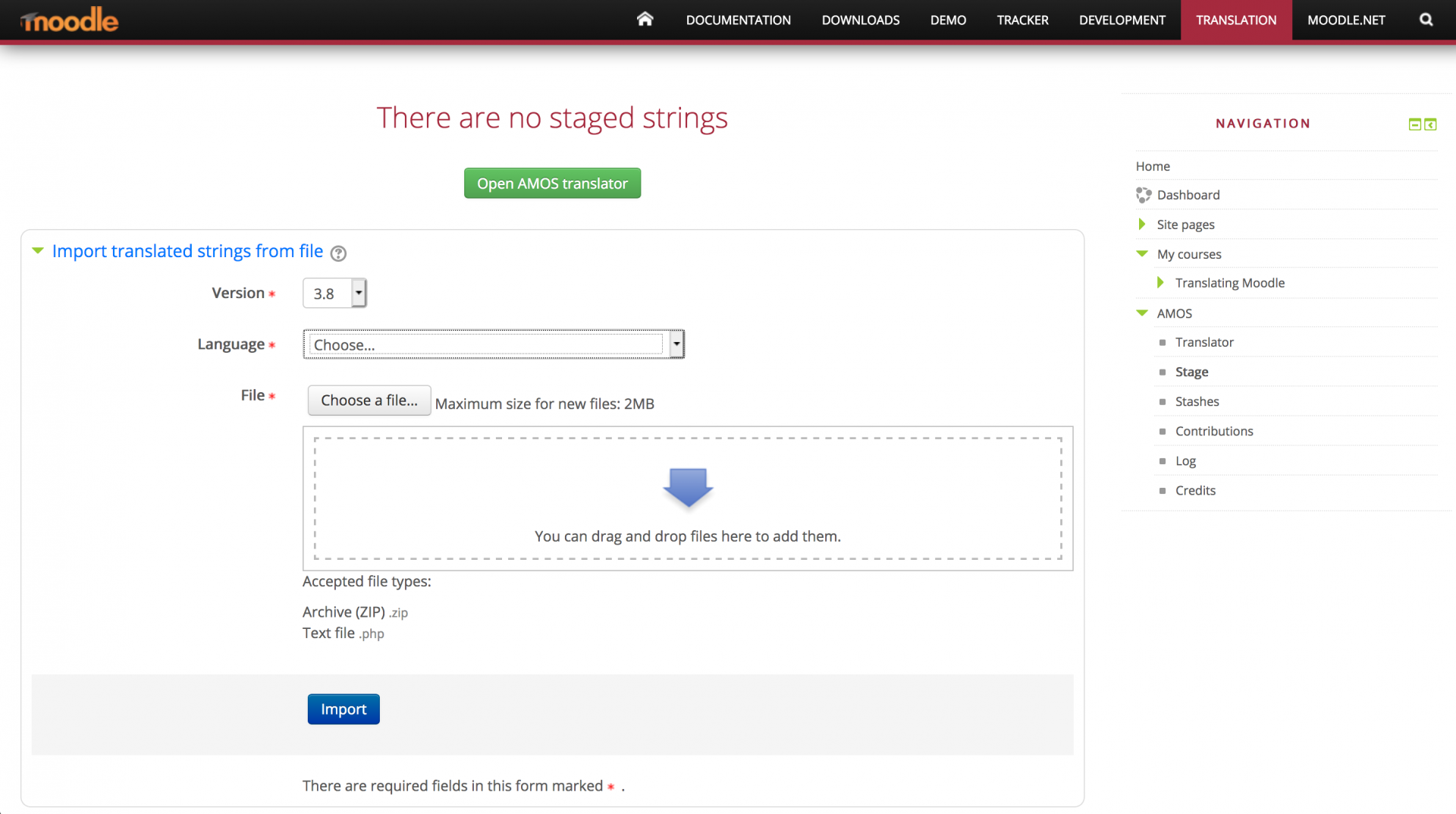1456x814 pixels.
Task: Open the Tracker menu item
Action: pyautogui.click(x=1022, y=20)
